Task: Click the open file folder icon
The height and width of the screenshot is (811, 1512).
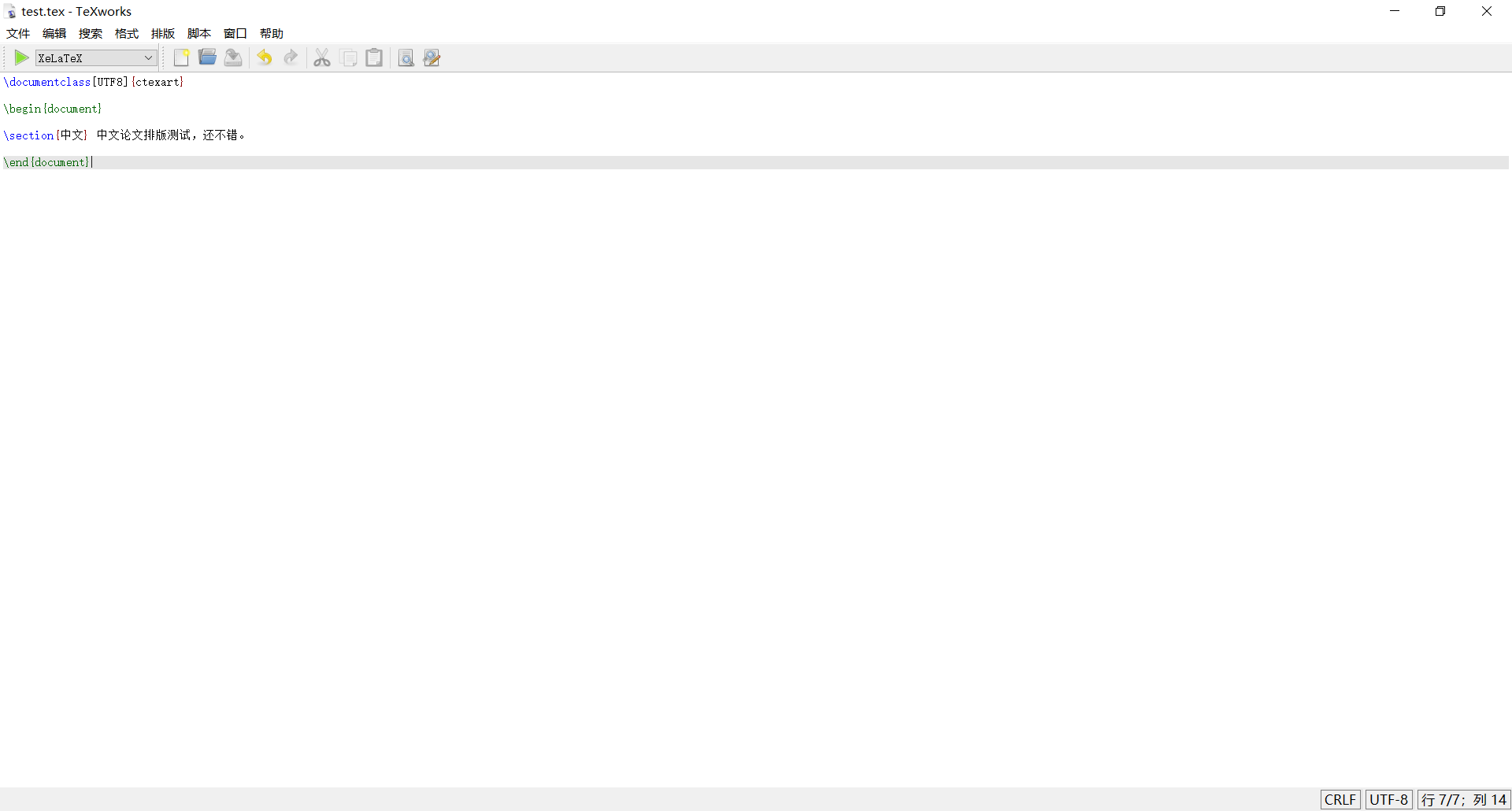Action: click(x=207, y=57)
